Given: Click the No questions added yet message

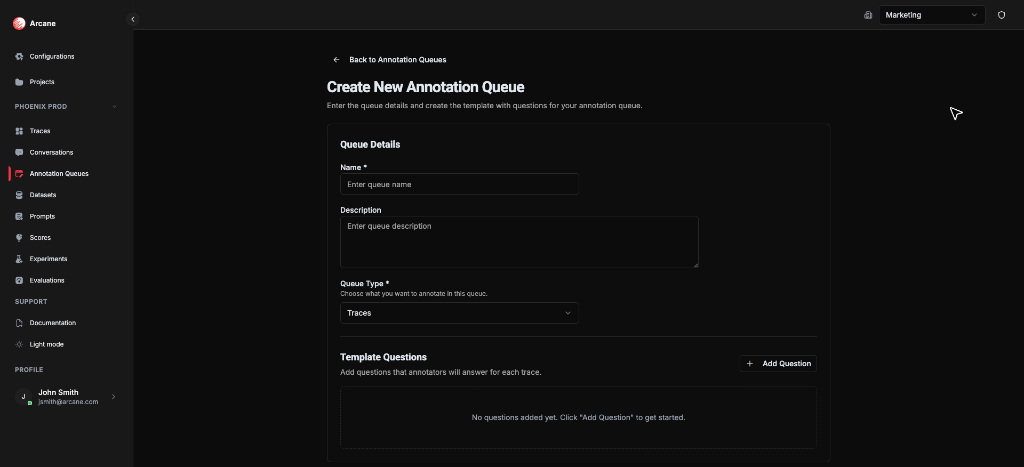Looking at the screenshot, I should 579,417.
